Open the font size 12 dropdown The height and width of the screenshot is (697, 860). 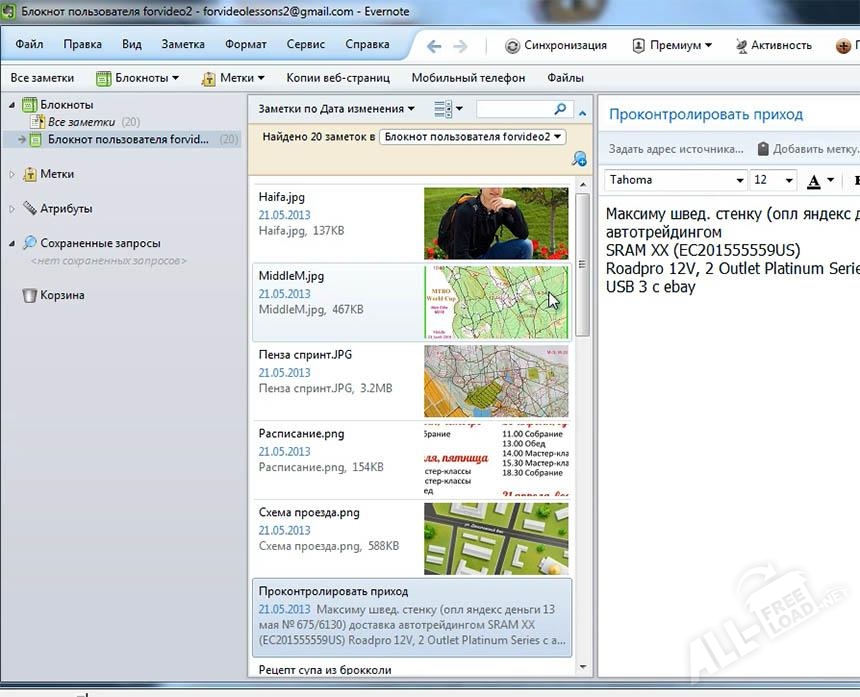[789, 181]
